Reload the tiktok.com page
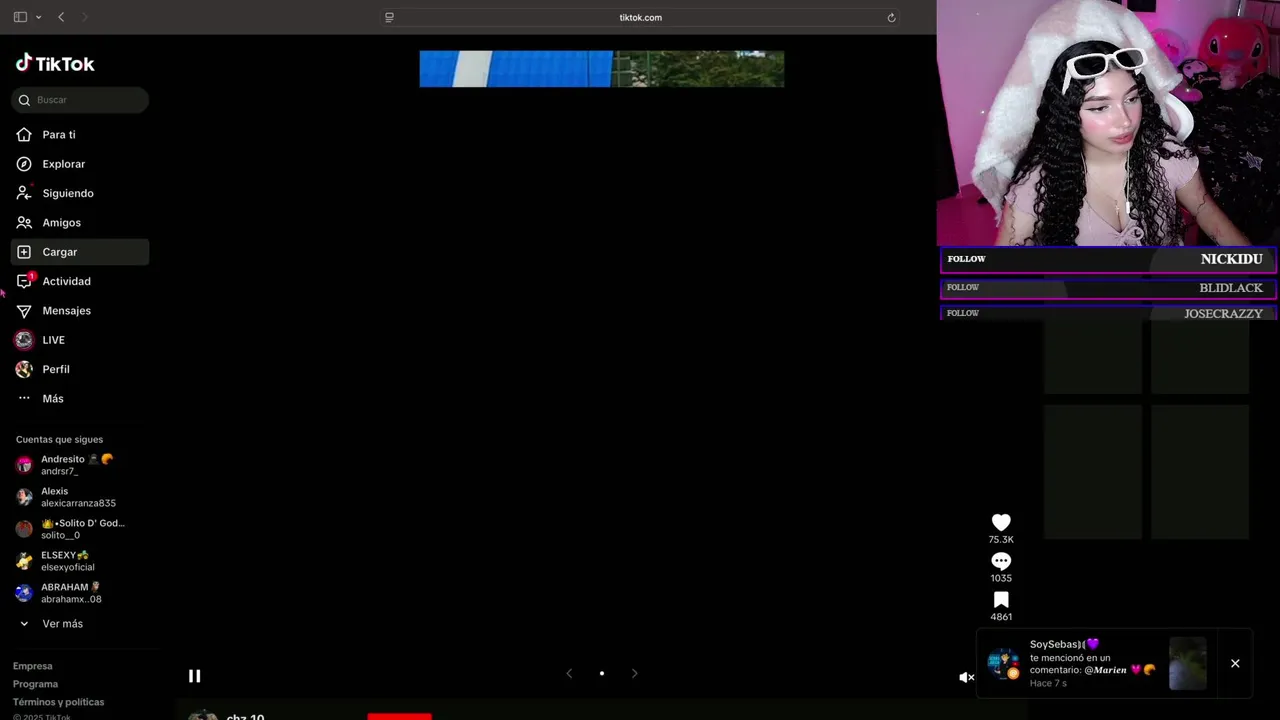Screen dimensions: 1280x720 click(x=891, y=17)
